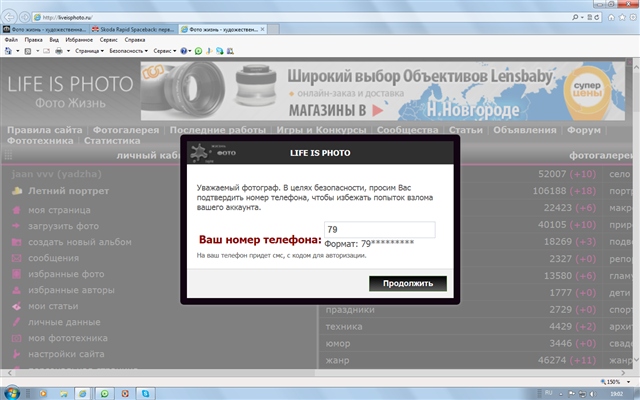Click the printer icon in command bar

(60, 49)
